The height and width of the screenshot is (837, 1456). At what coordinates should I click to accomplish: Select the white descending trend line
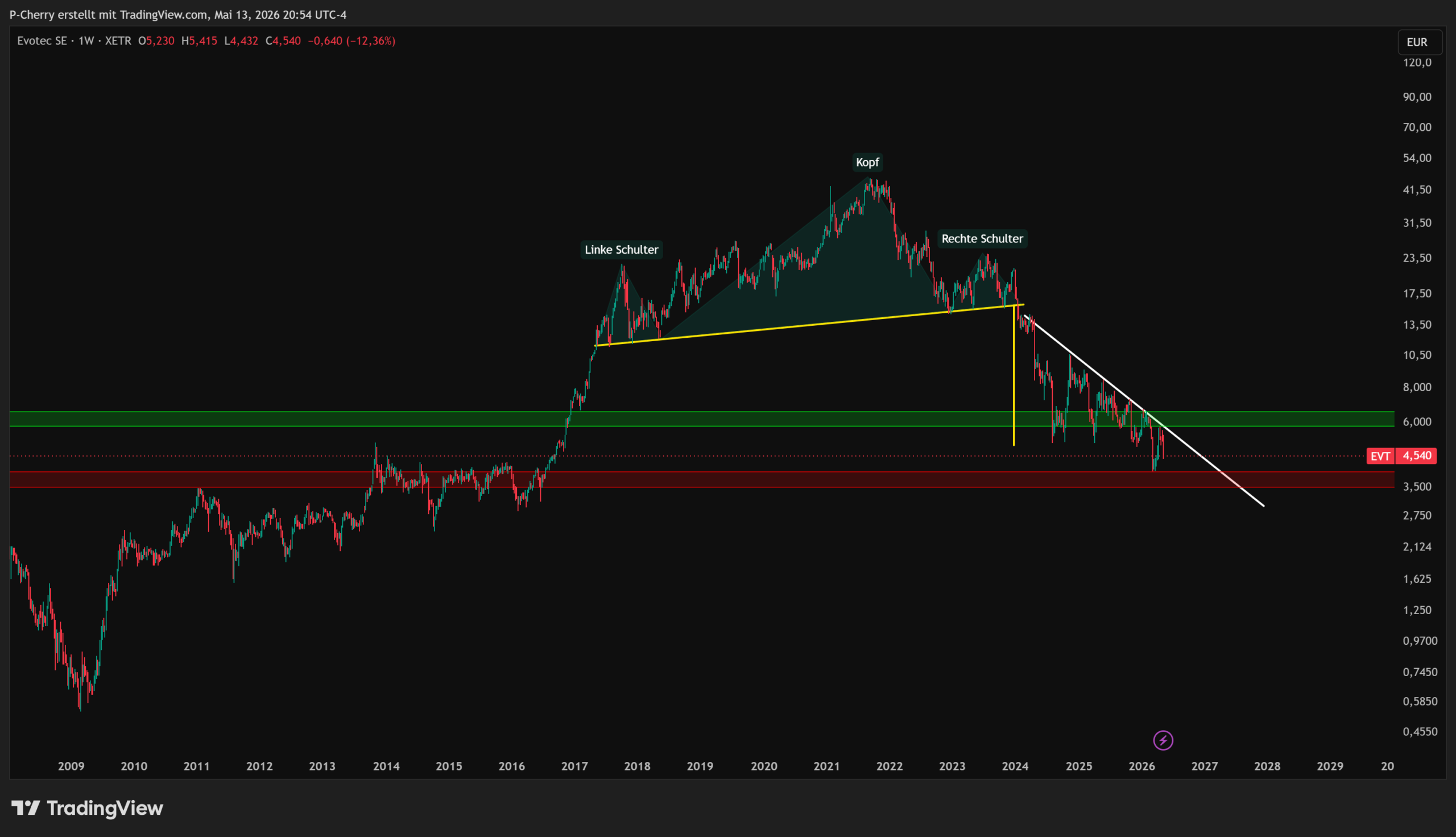pyautogui.click(x=1144, y=411)
